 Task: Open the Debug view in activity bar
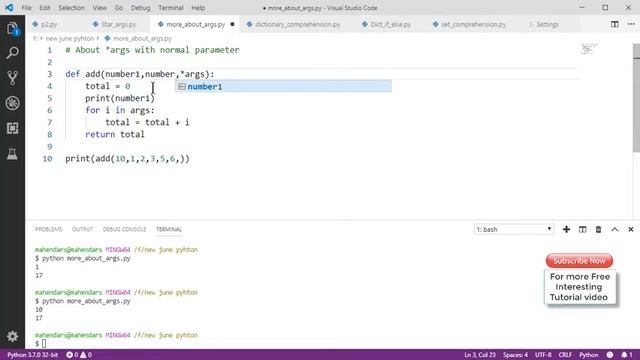[x=12, y=103]
